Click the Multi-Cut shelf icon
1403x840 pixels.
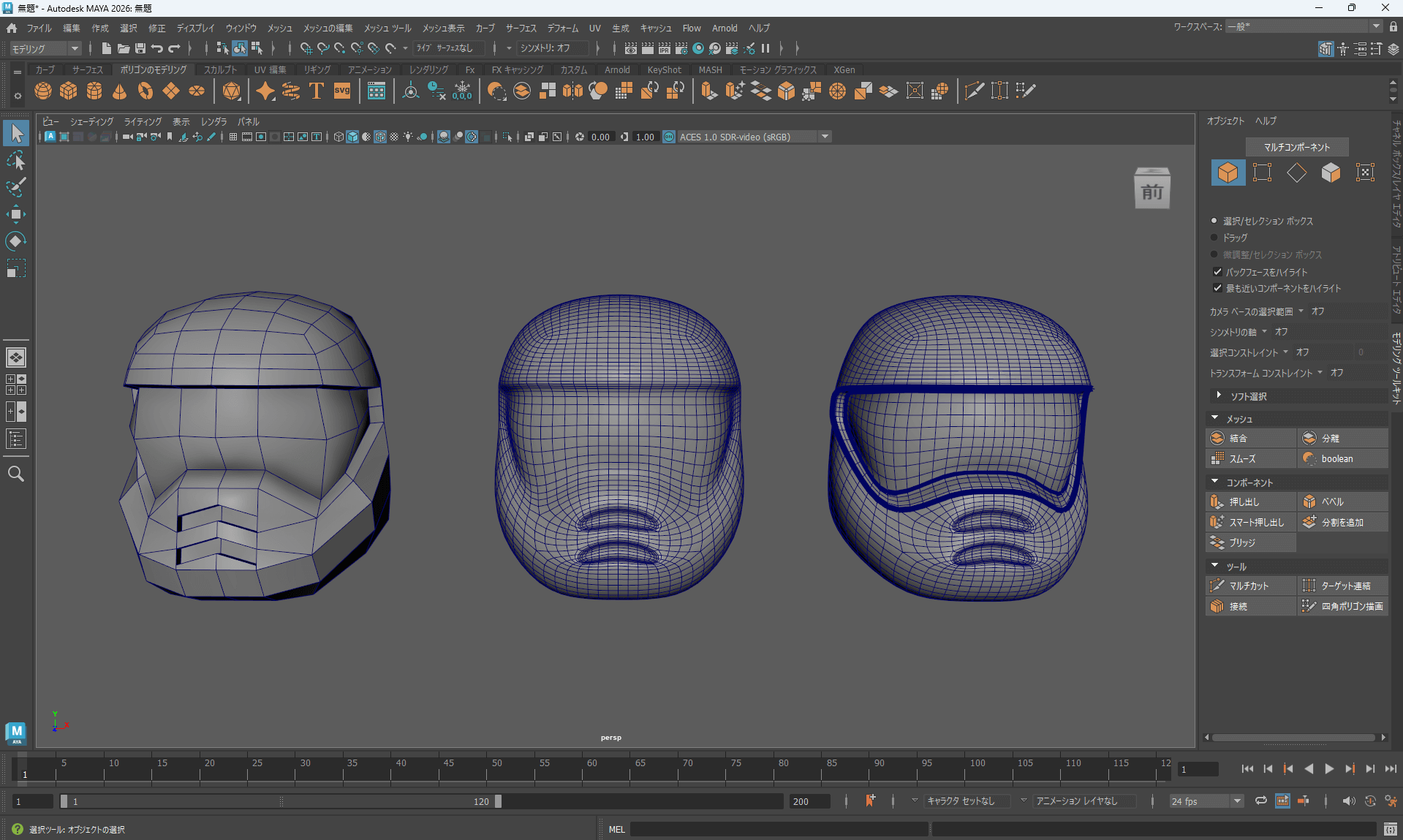[x=974, y=91]
